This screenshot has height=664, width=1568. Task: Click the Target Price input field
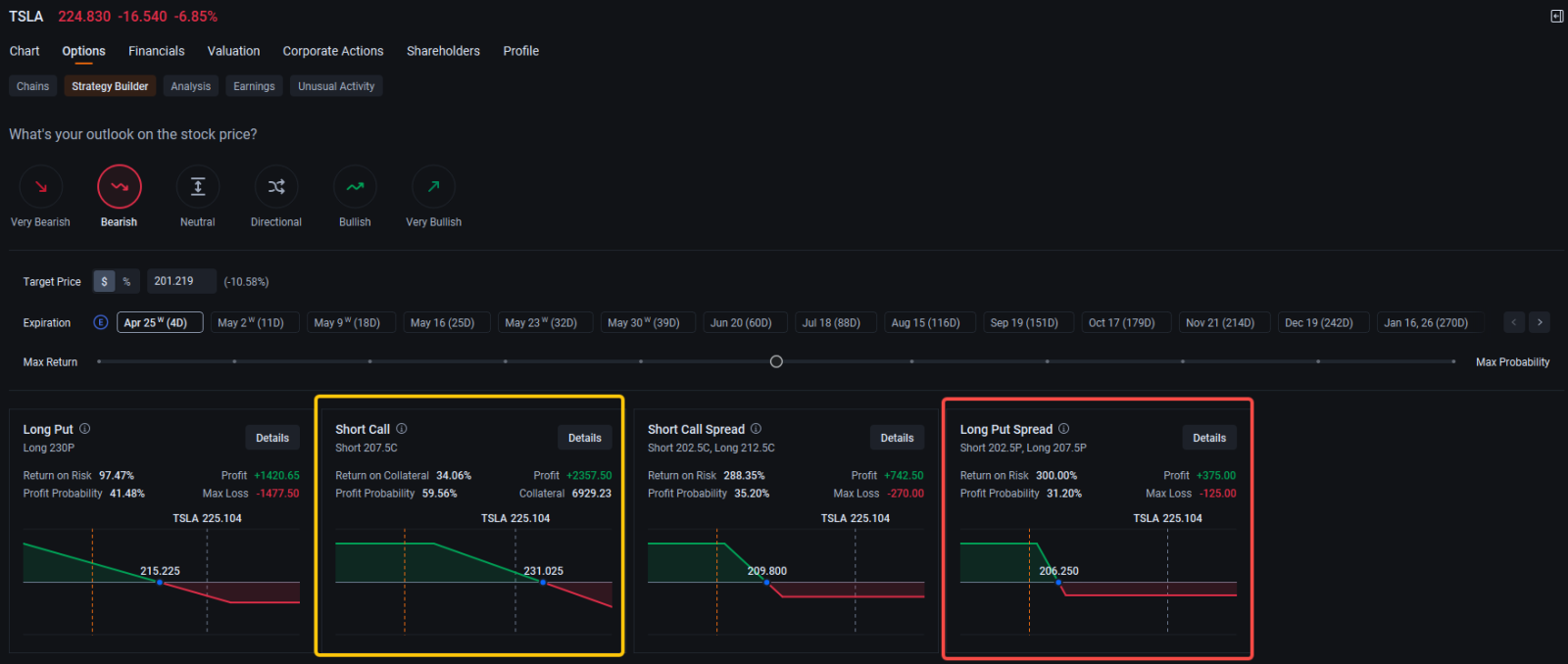(182, 281)
